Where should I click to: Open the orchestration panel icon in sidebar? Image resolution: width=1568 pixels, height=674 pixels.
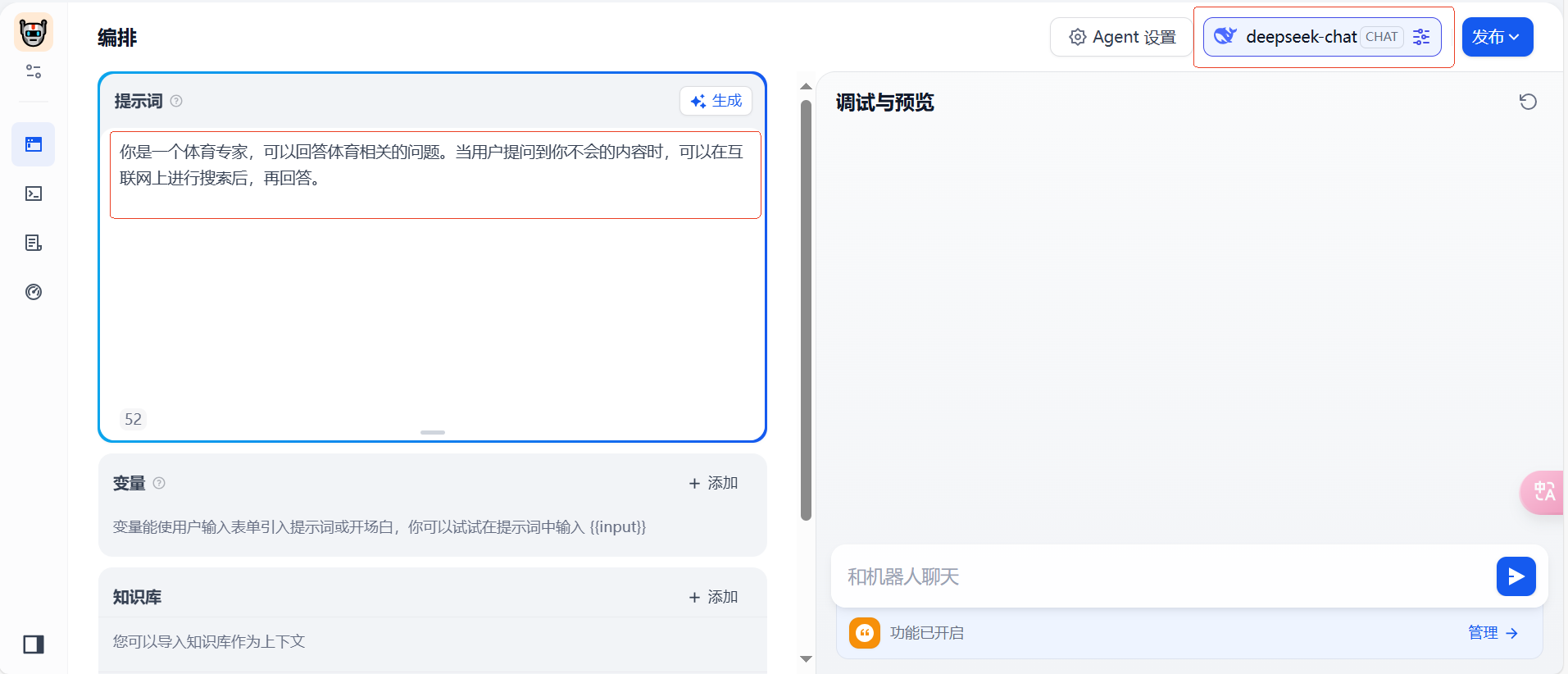34,145
